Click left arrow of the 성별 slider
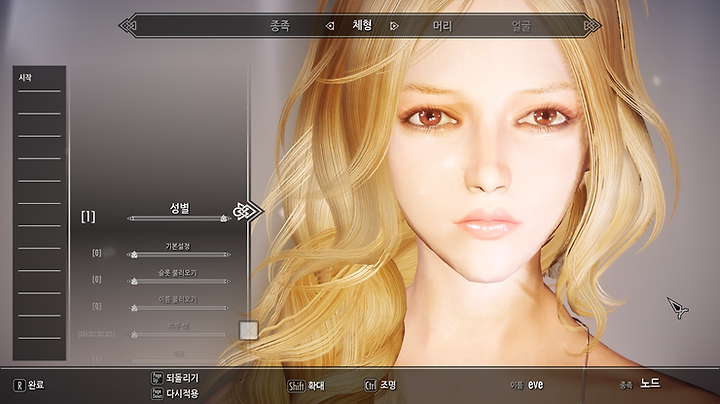Viewport: 720px width, 404px height. (x=129, y=219)
